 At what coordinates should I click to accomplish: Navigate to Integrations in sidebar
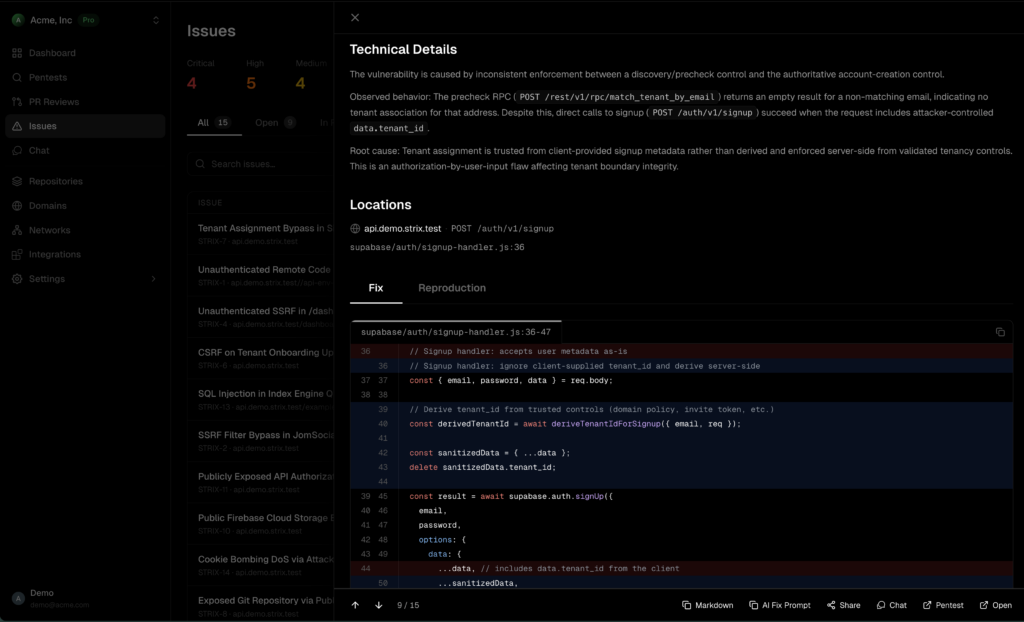click(55, 254)
